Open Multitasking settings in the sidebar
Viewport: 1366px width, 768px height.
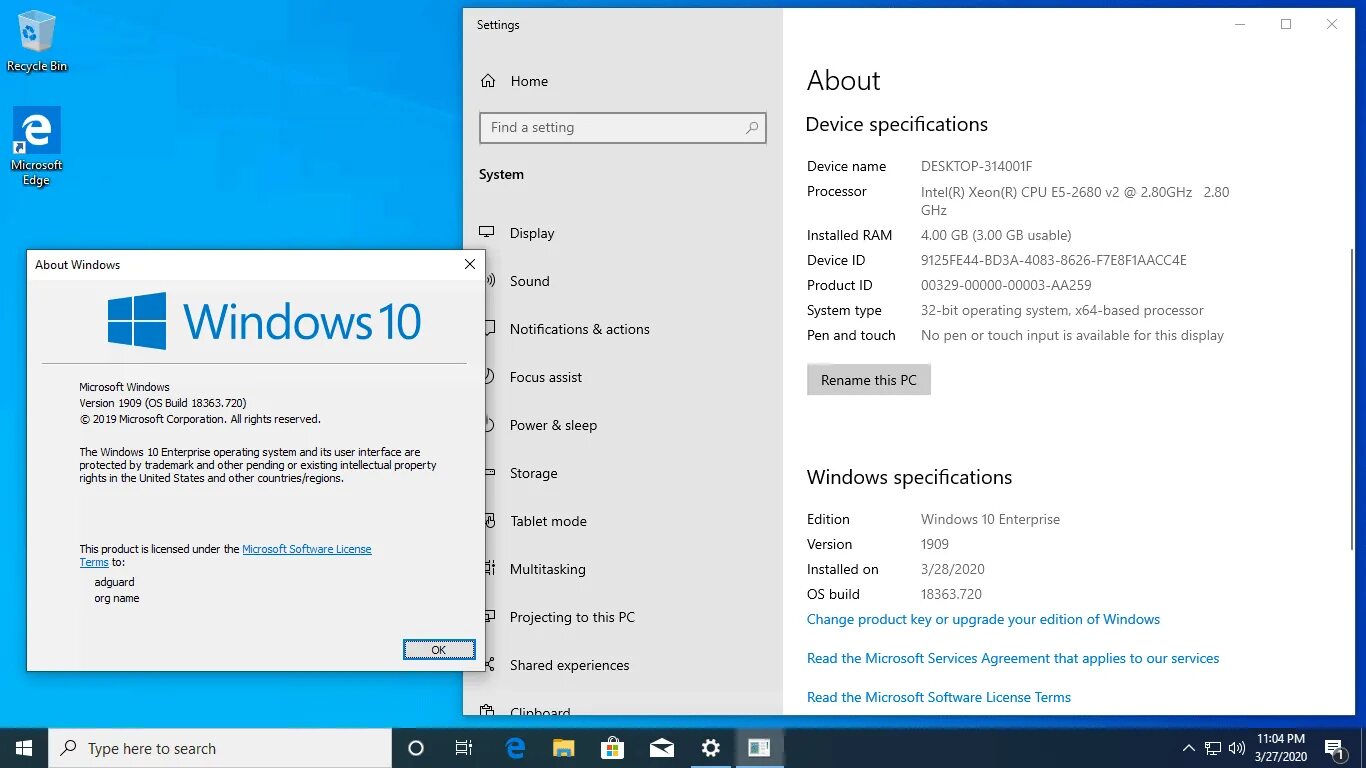pos(548,569)
